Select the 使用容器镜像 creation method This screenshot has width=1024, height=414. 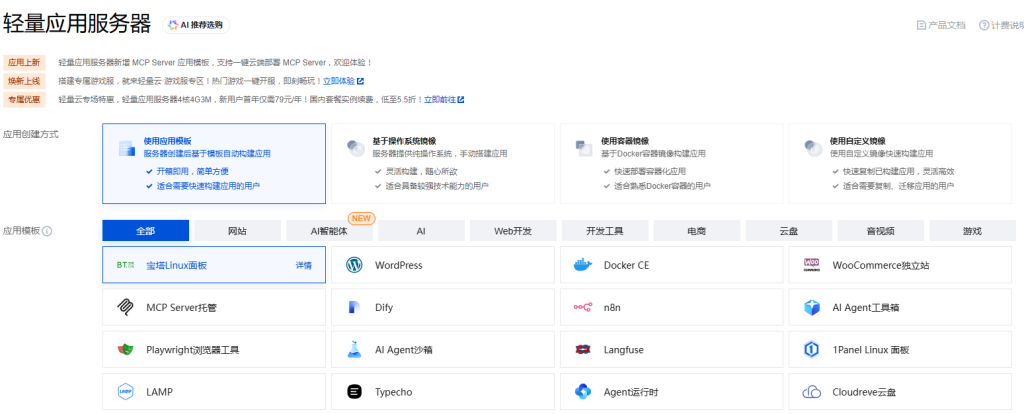671,163
